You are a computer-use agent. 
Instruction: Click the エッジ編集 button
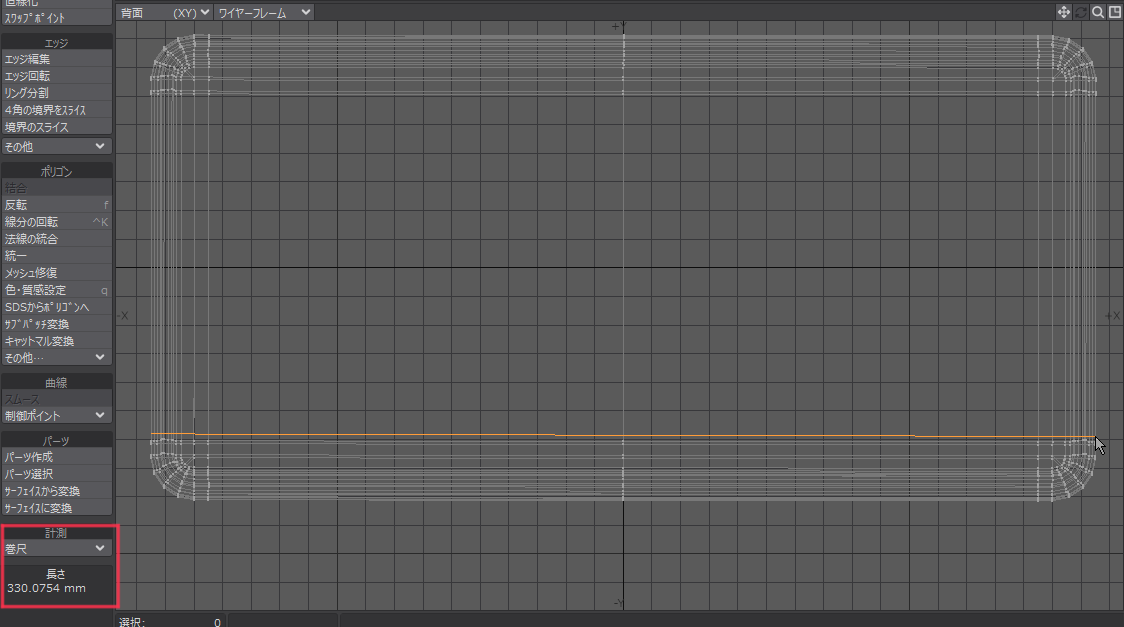[57, 59]
